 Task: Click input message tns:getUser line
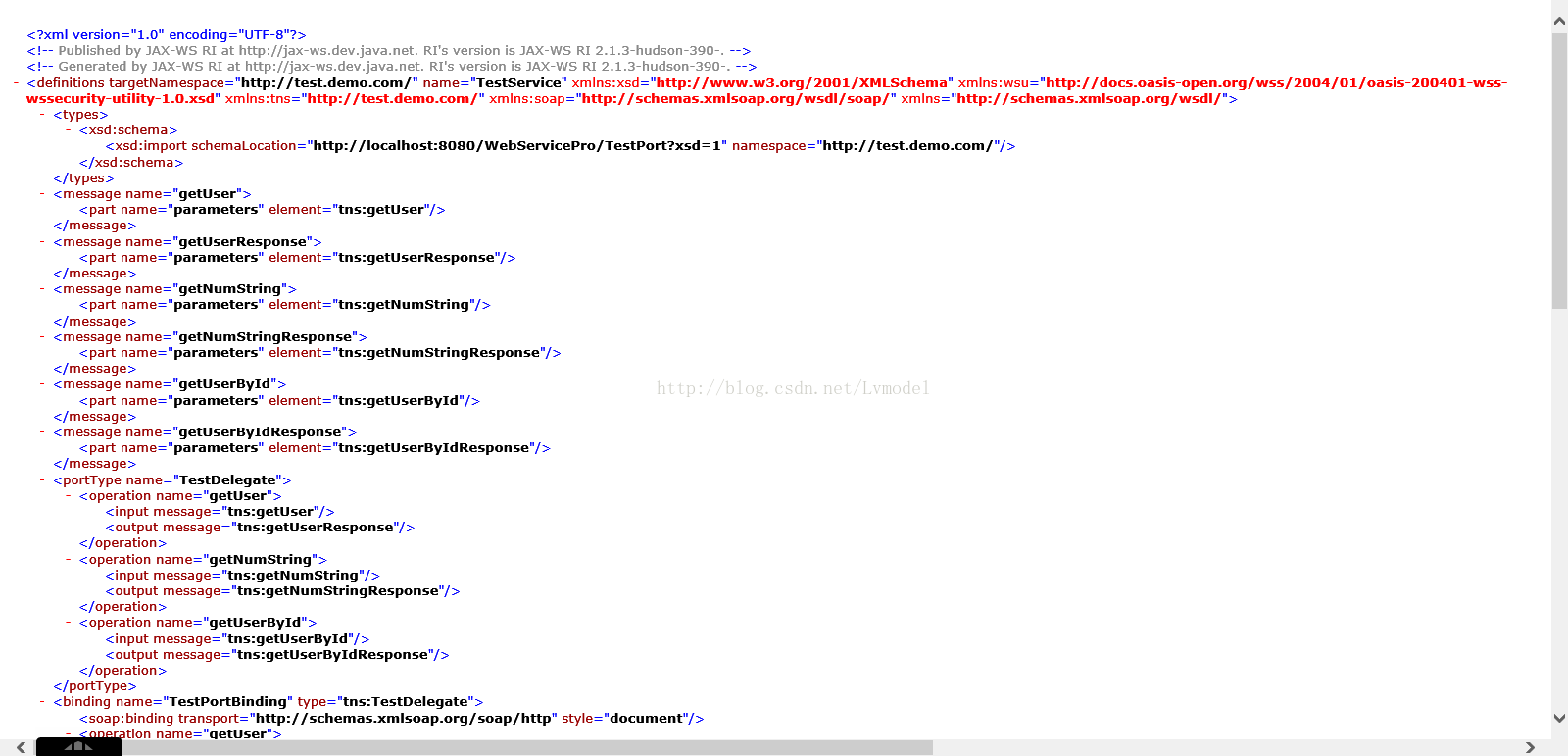(220, 512)
